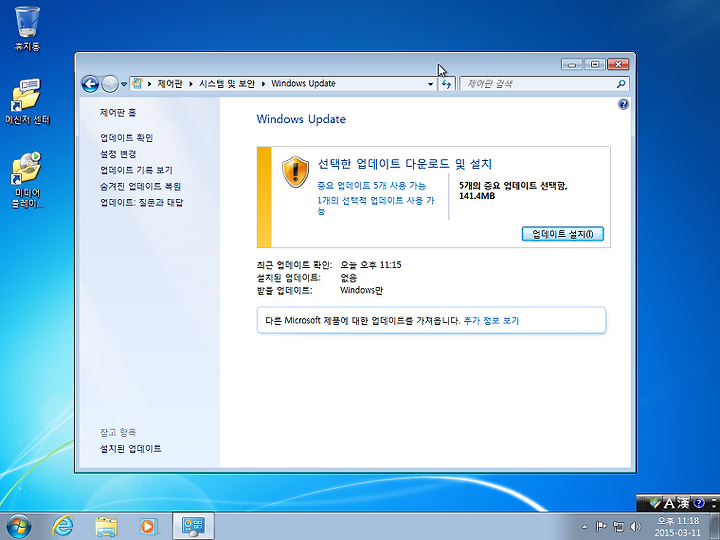Screen dimensions: 720x540
Task: Open the Windows Start orb
Action: click(19, 526)
